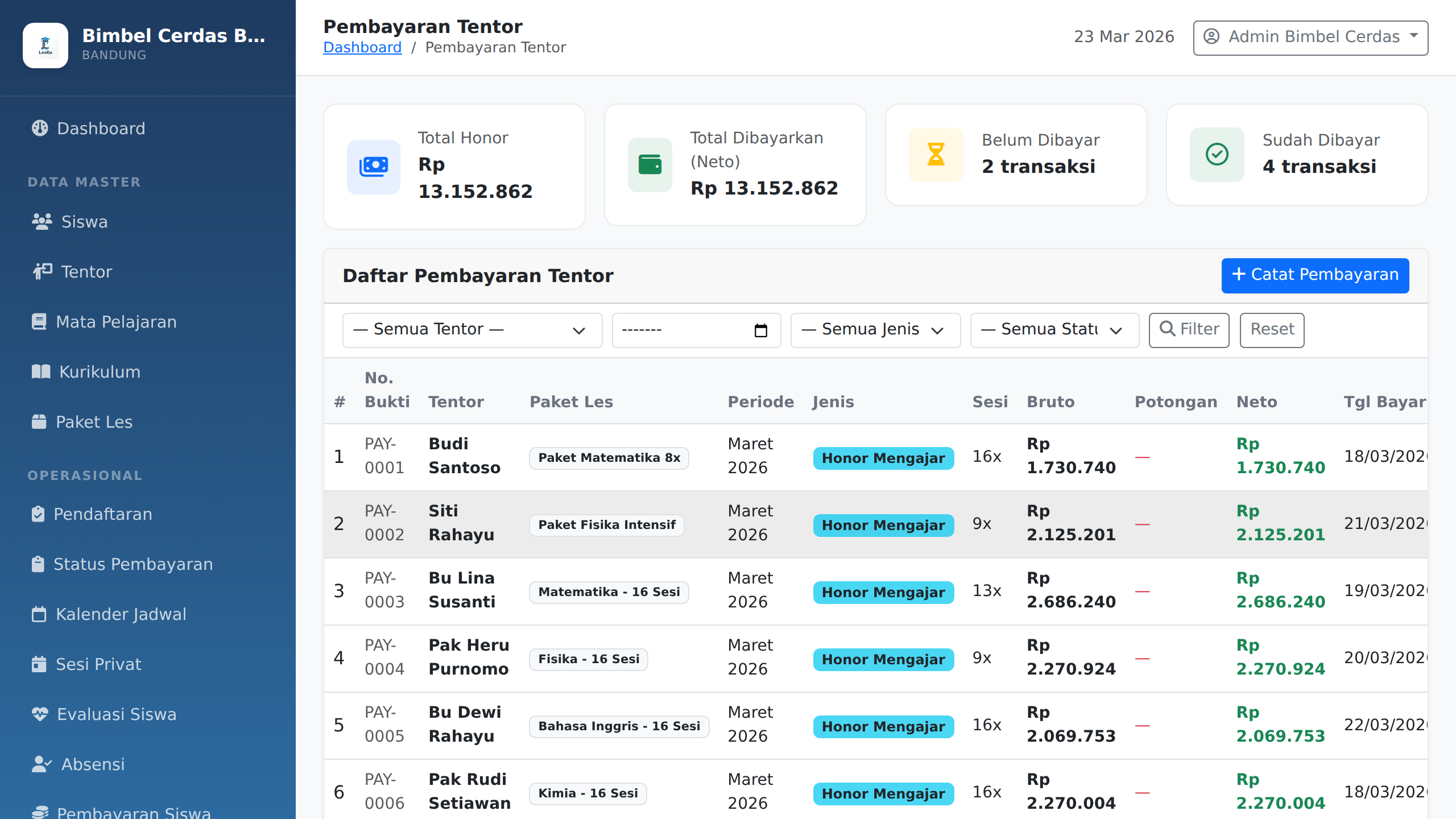Click the period date input field

click(x=682, y=330)
